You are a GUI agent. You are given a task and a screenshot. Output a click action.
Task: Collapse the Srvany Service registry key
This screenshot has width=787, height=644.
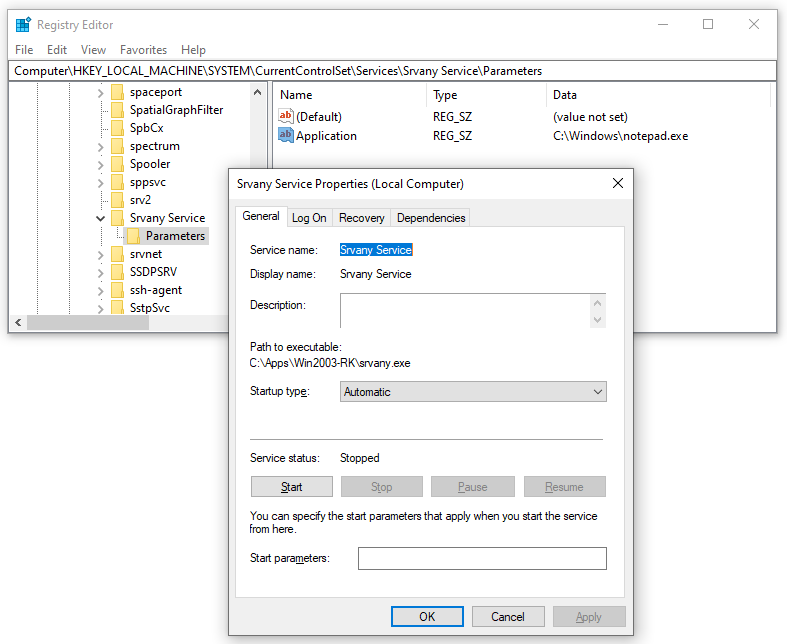(100, 218)
